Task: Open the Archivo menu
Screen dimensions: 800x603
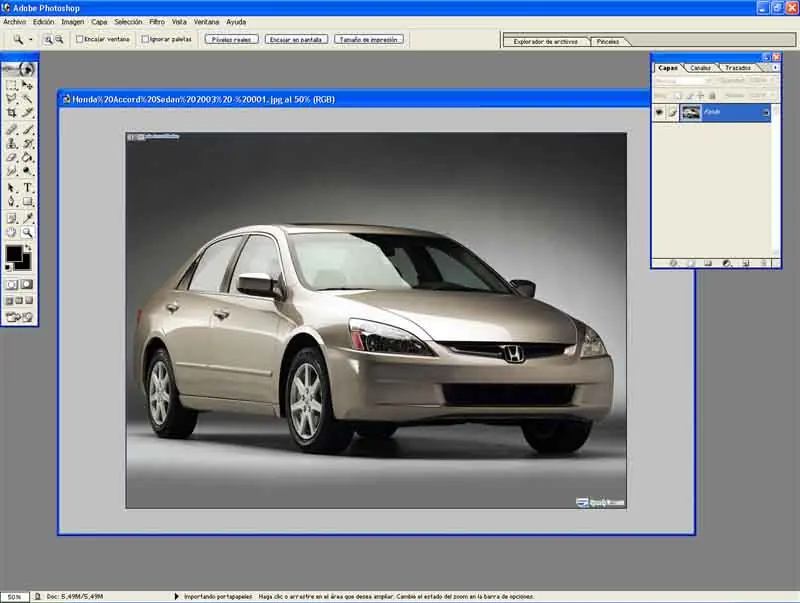Action: [x=14, y=22]
